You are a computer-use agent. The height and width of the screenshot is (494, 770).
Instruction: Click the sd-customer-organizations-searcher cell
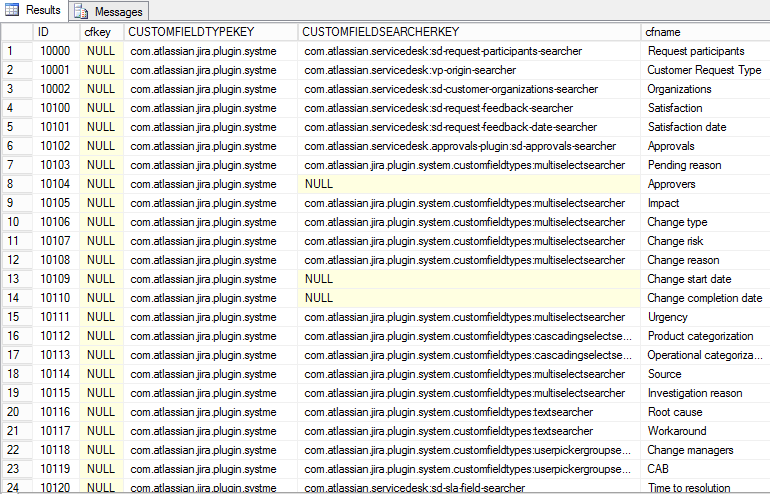point(469,89)
